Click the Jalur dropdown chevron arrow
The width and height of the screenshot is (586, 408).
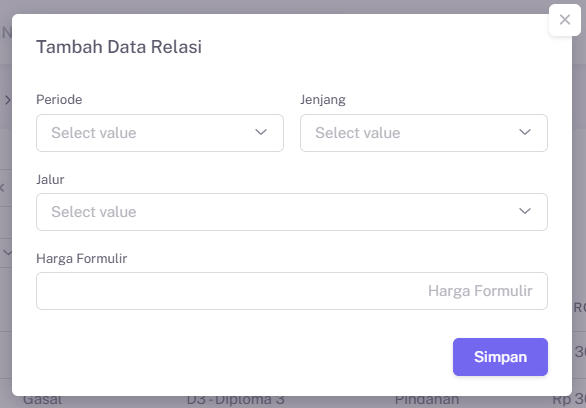pos(525,211)
